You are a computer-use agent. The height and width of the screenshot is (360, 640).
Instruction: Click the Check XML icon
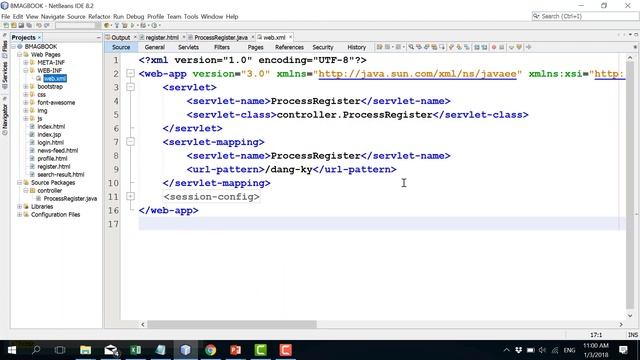click(511, 47)
